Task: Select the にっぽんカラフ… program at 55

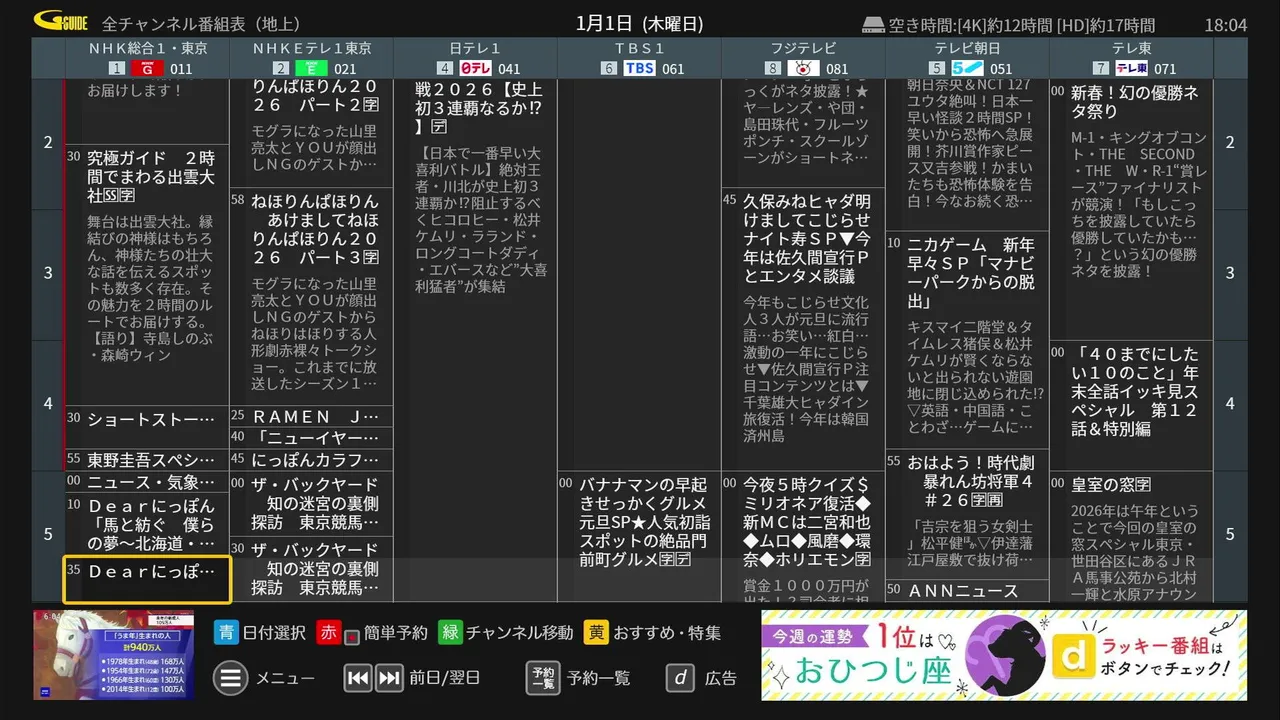Action: [x=311, y=459]
